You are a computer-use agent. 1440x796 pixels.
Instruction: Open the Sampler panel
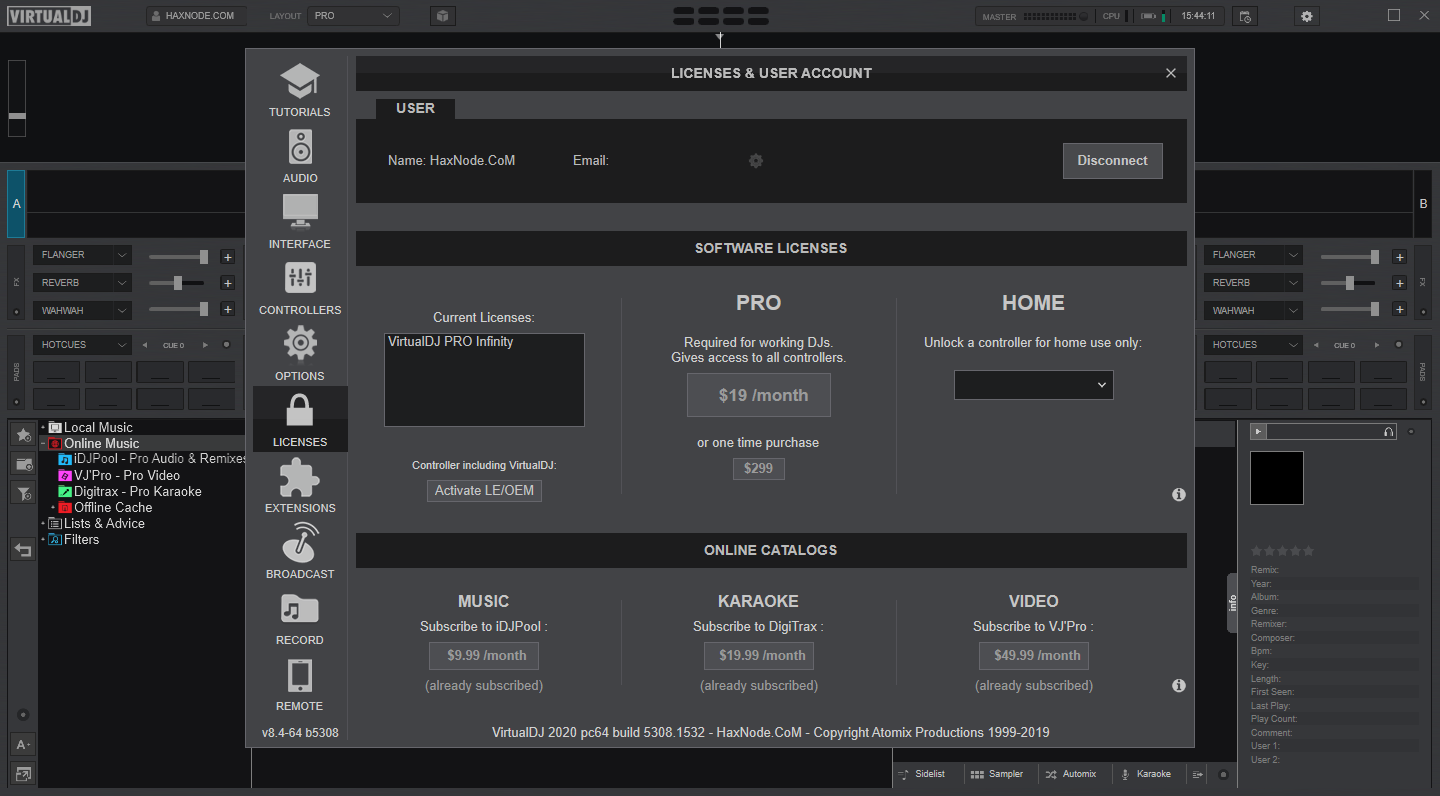(x=996, y=774)
